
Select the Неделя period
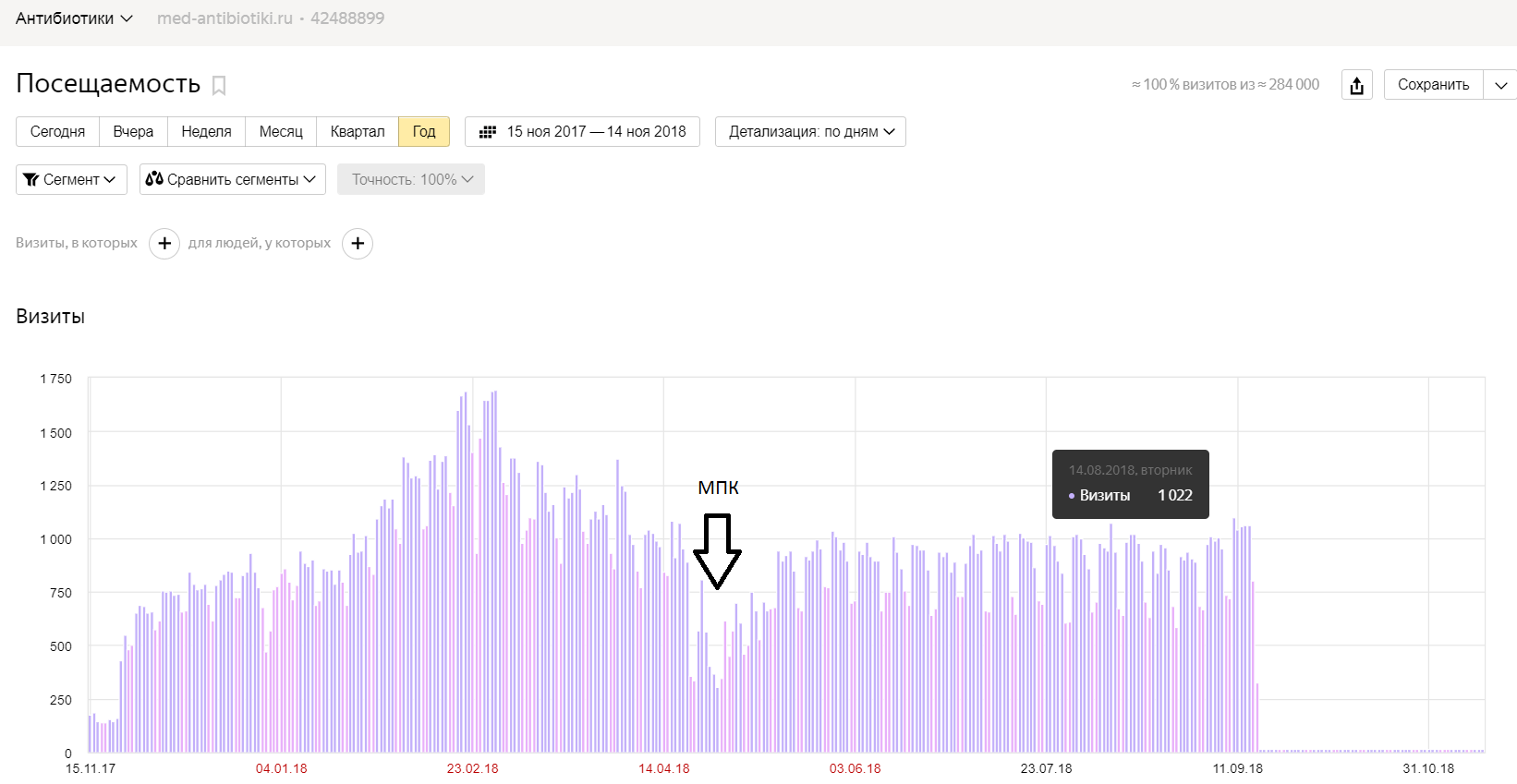pyautogui.click(x=206, y=132)
